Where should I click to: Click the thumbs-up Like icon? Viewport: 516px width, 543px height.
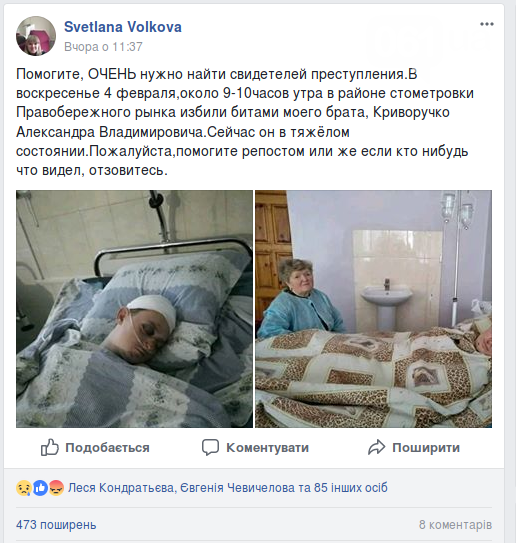pyautogui.click(x=50, y=447)
